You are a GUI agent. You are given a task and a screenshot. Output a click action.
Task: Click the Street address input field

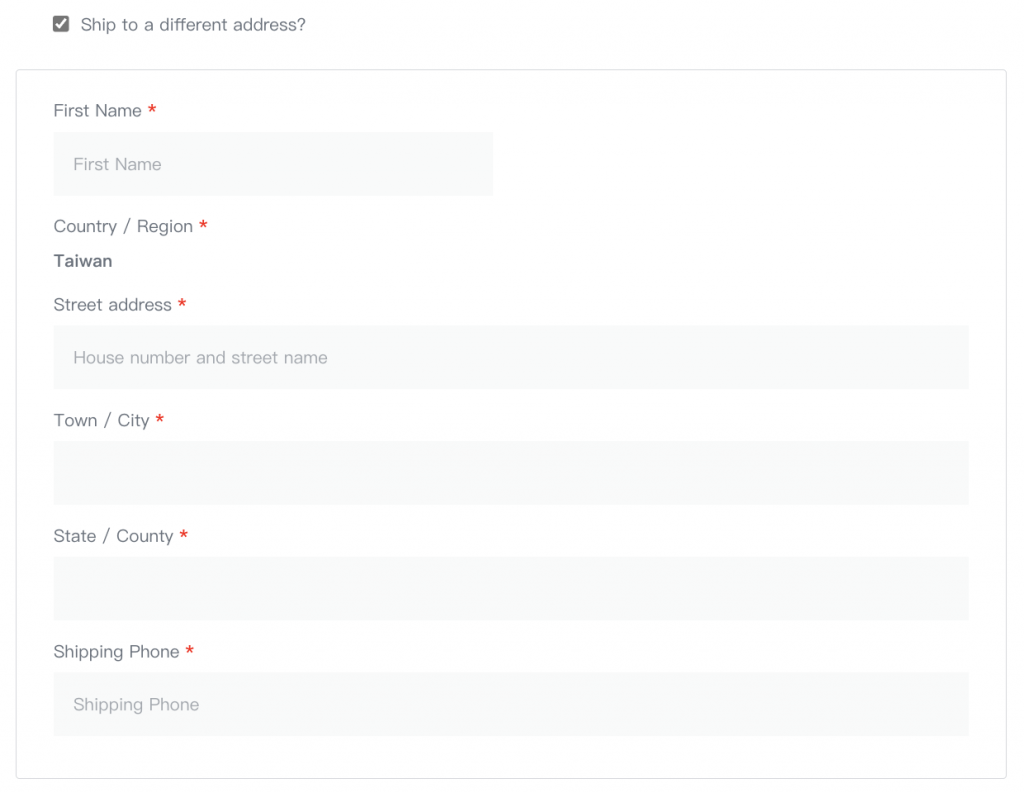click(511, 357)
